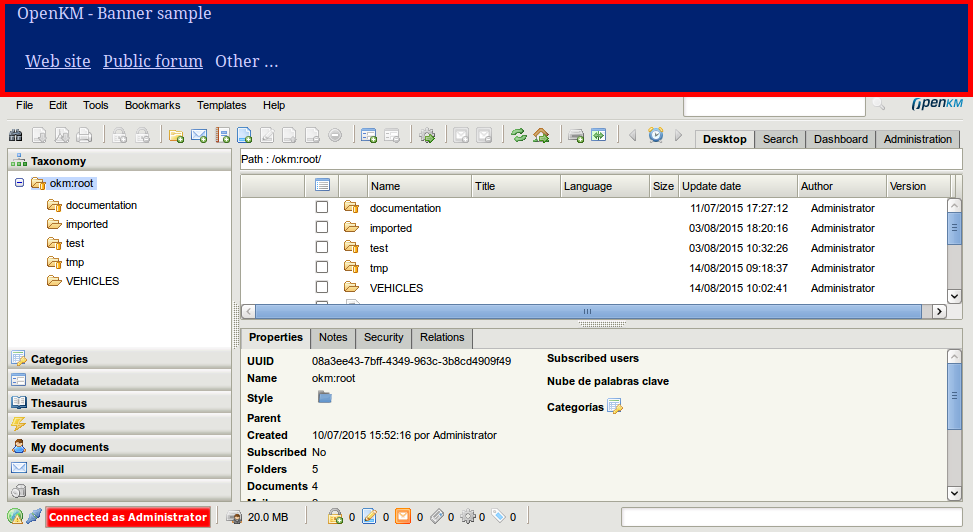
Task: Select the VEHICLES folder in taxonomy tree
Action: coord(92,281)
